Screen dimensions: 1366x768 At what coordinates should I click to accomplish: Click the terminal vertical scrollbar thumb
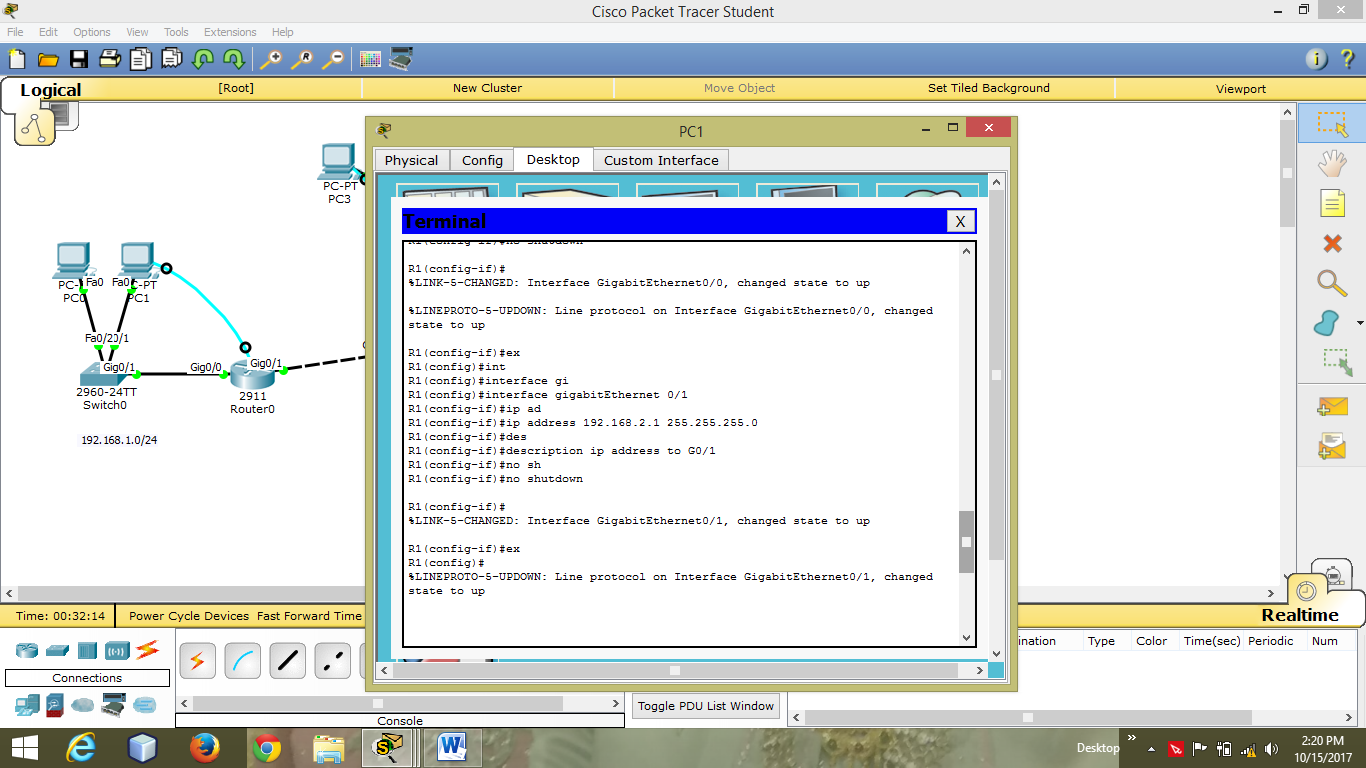click(x=966, y=541)
